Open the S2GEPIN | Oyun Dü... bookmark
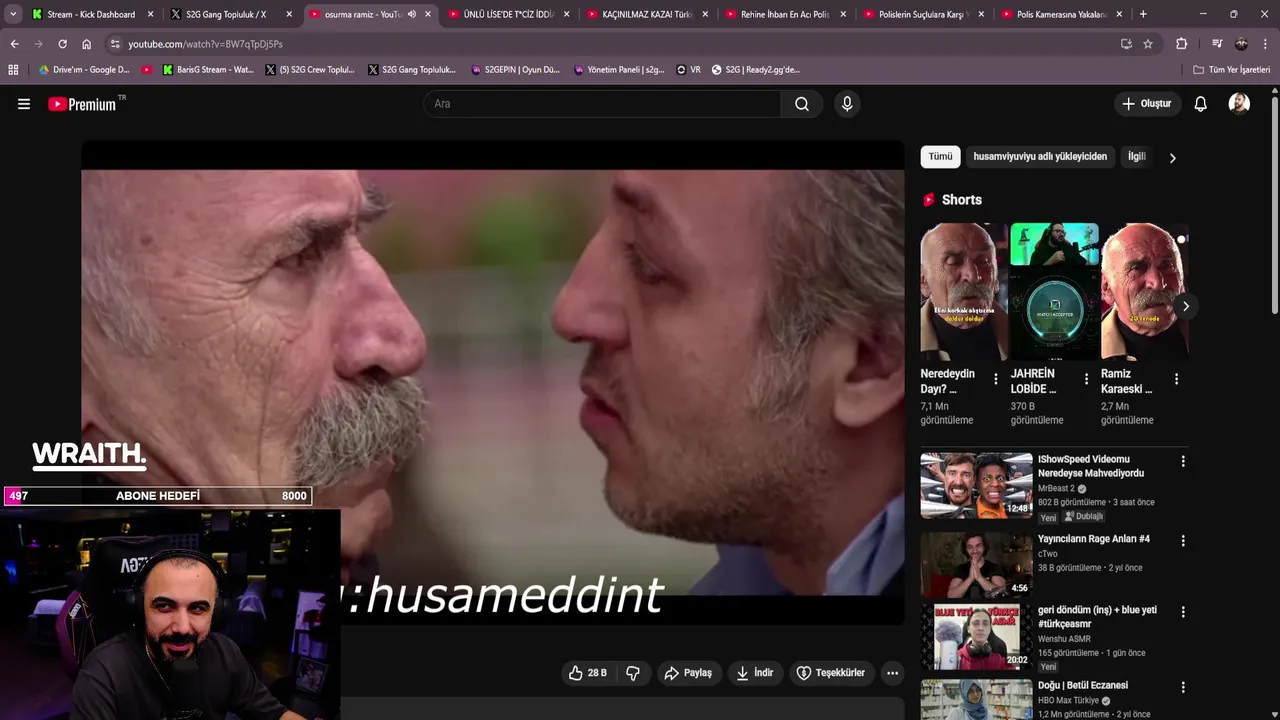 coord(515,70)
